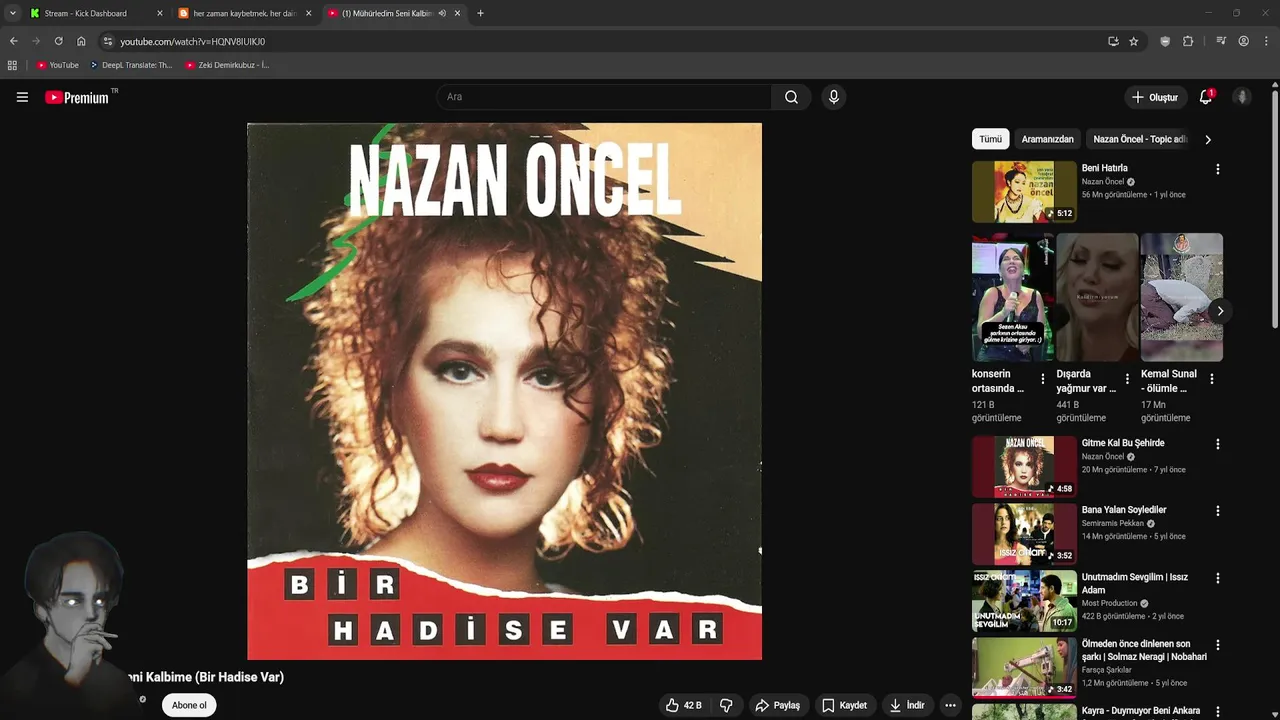Click the search magnifier button

coord(791,97)
